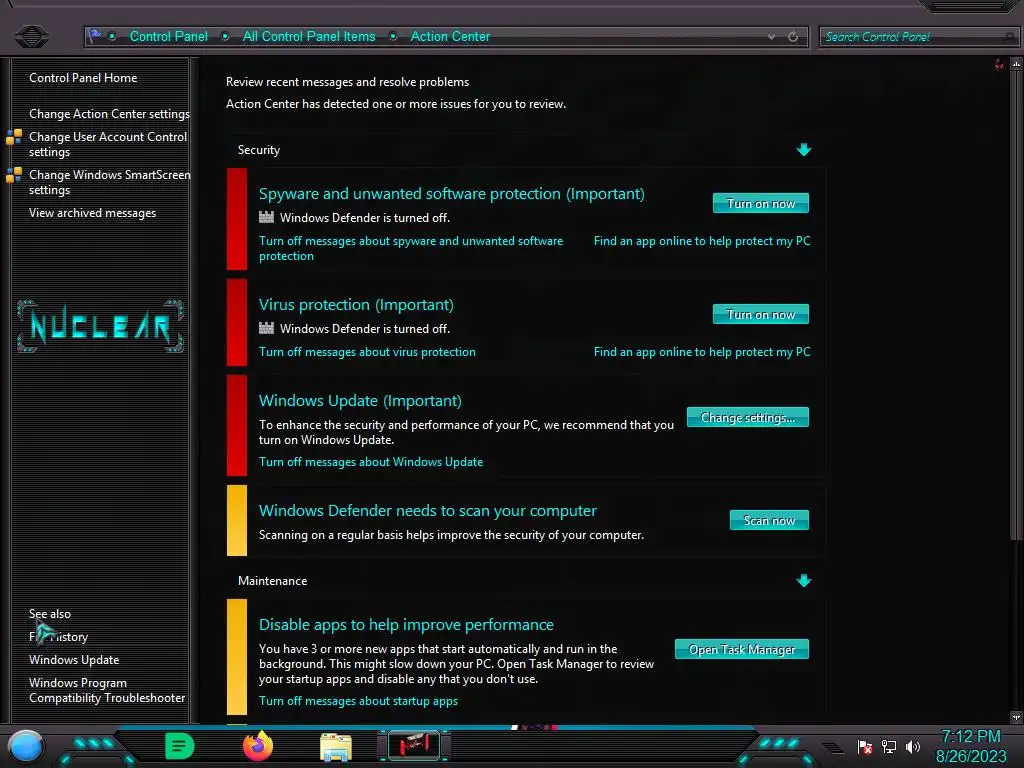This screenshot has width=1024, height=768.
Task: Click Turn off messages about virus protection
Action: click(367, 352)
